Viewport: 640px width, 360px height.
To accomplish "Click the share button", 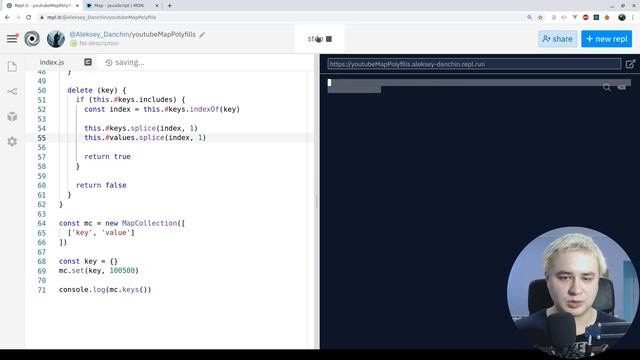I will click(558, 39).
